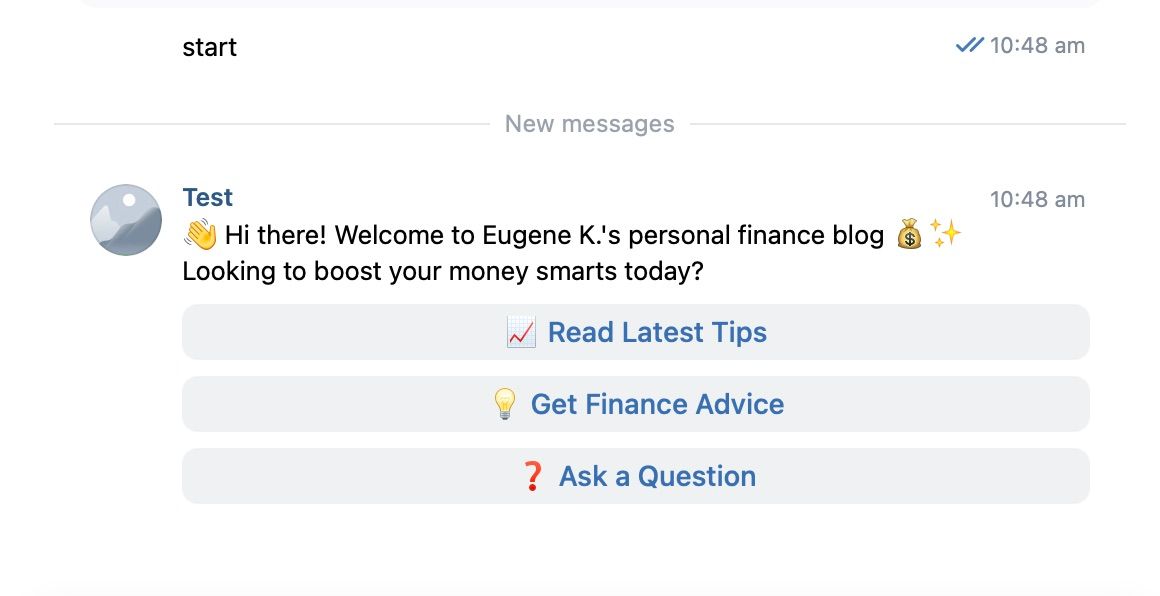Click the double-check read receipt icon
The image size is (1160, 596).
pos(969,45)
